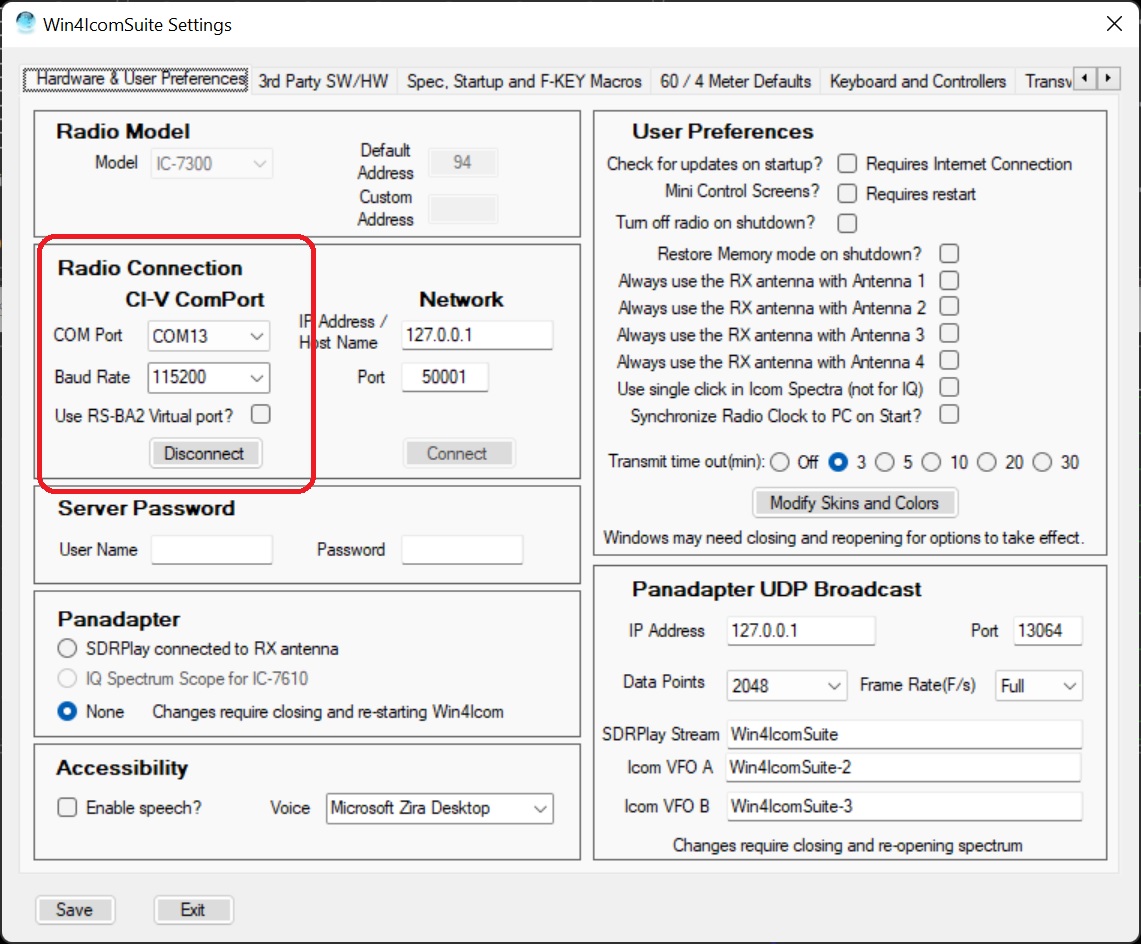Select 10 minute transmit time out

click(x=931, y=462)
